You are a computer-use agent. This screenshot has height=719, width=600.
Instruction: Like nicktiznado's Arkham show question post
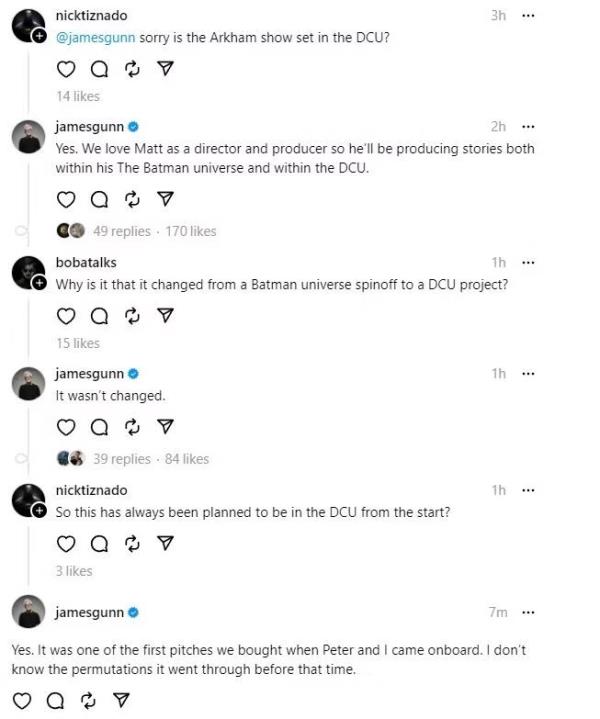coord(66,69)
